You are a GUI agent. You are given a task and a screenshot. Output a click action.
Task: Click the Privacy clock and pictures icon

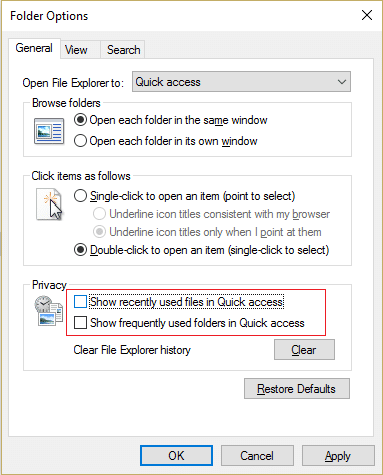click(x=49, y=311)
